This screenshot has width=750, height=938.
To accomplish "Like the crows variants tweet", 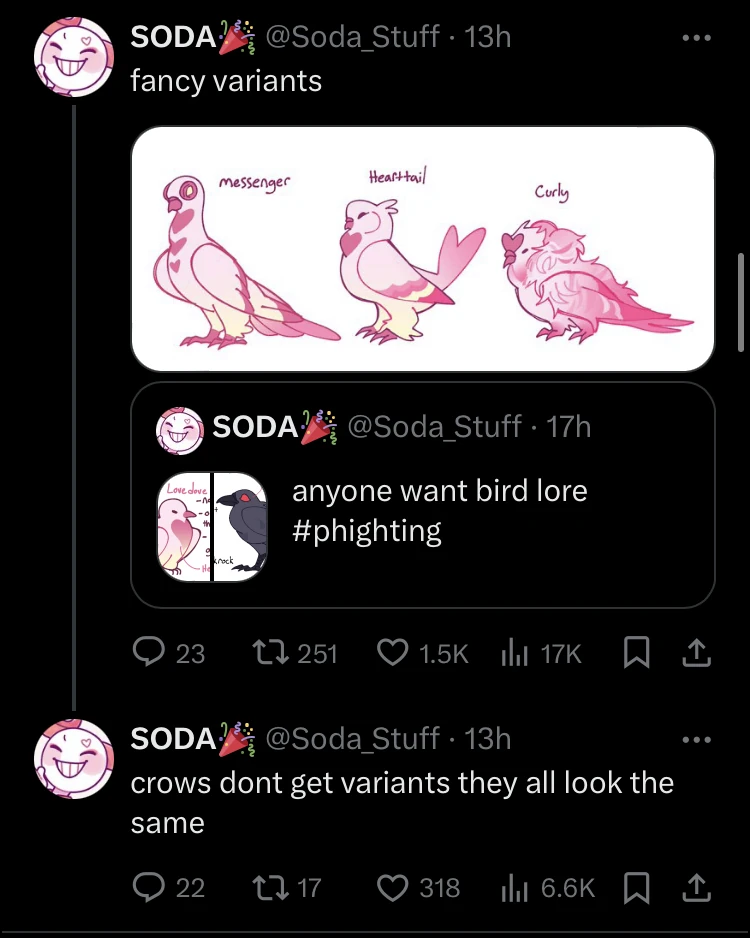I will [390, 887].
